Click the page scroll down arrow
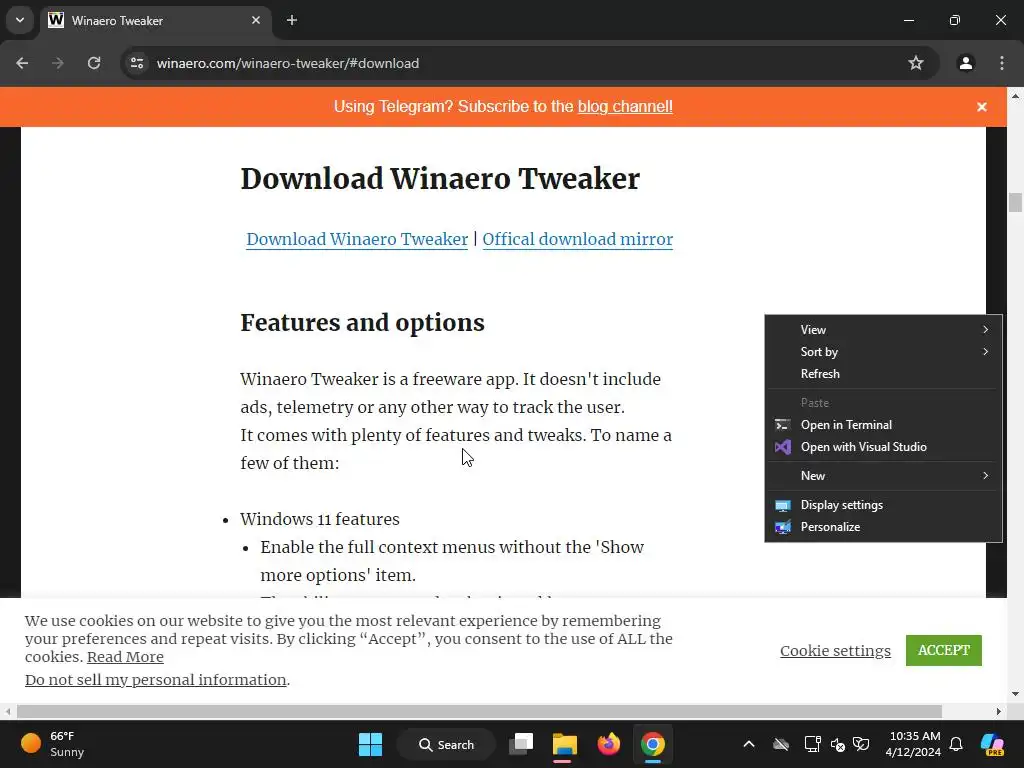The width and height of the screenshot is (1024, 768). [1015, 694]
